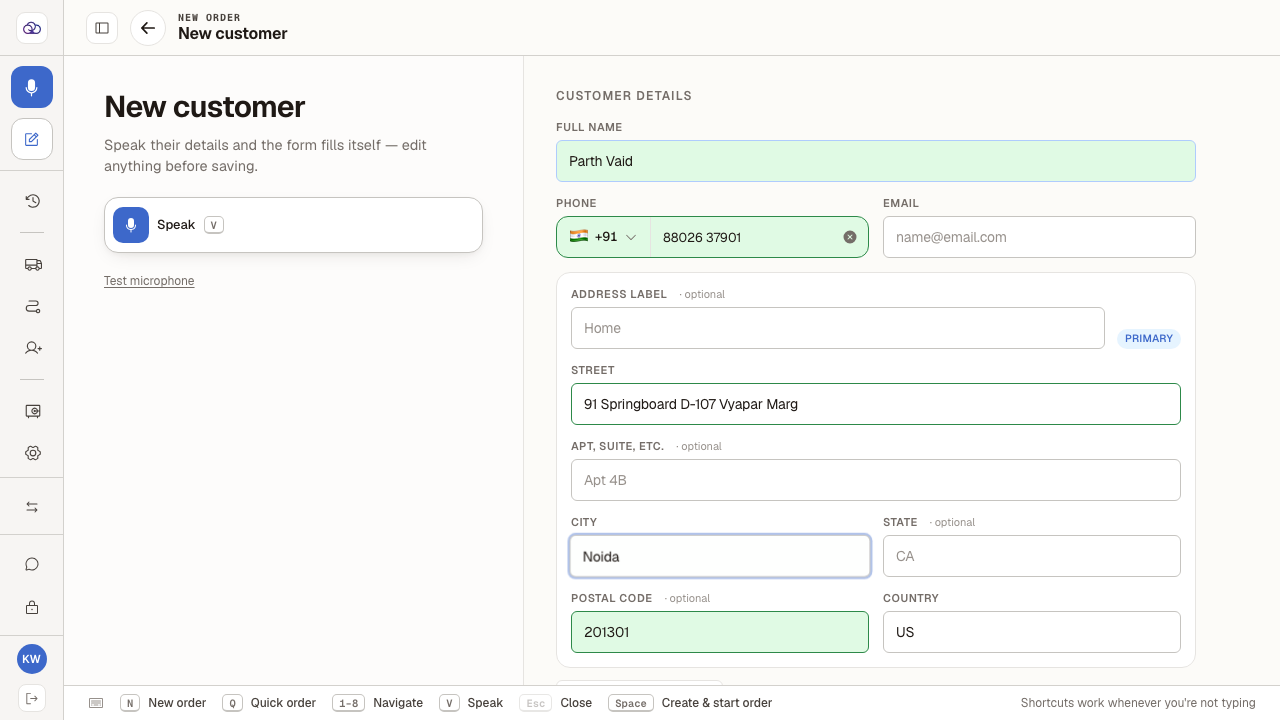
Task: Click the India flag in the phone field
Action: (x=579, y=237)
